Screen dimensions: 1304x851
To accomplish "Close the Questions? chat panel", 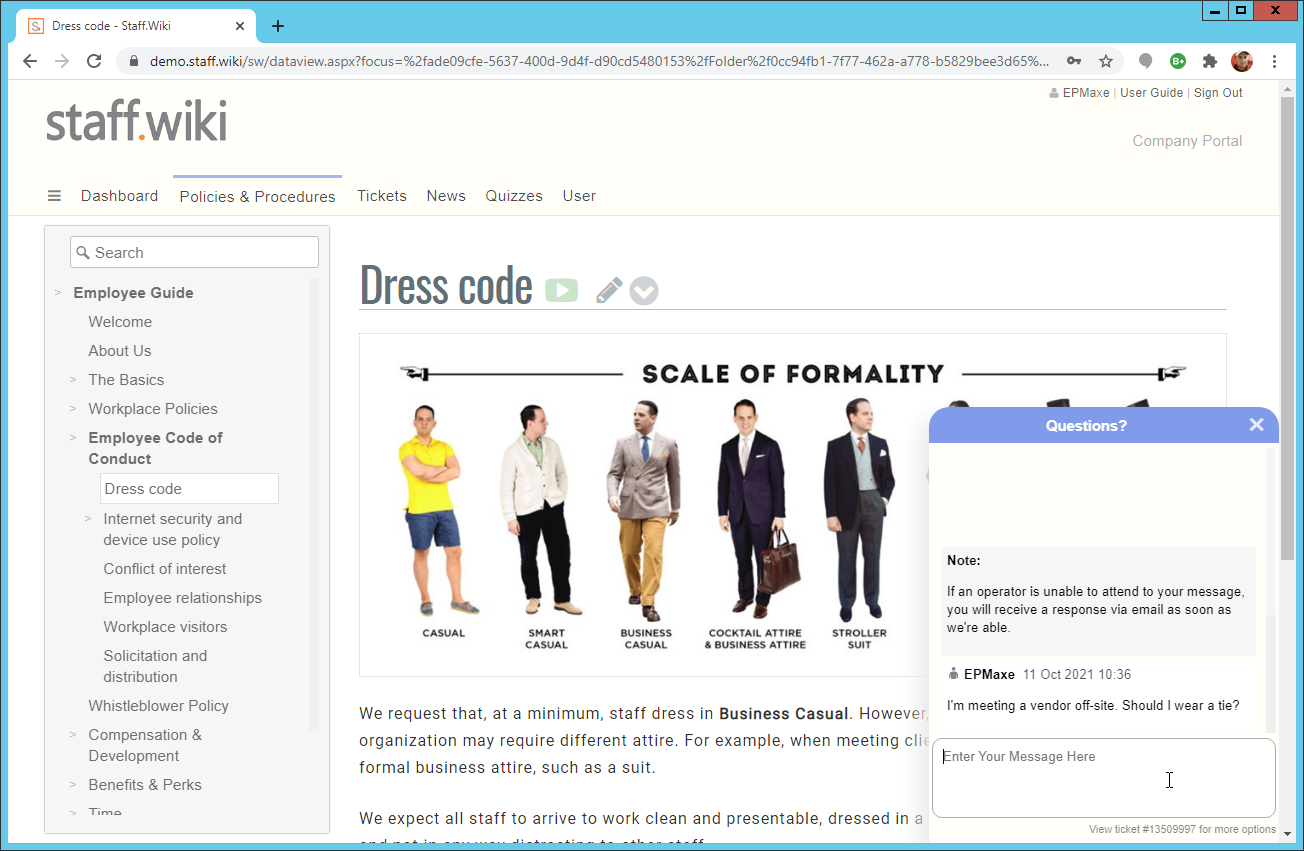I will [1257, 425].
